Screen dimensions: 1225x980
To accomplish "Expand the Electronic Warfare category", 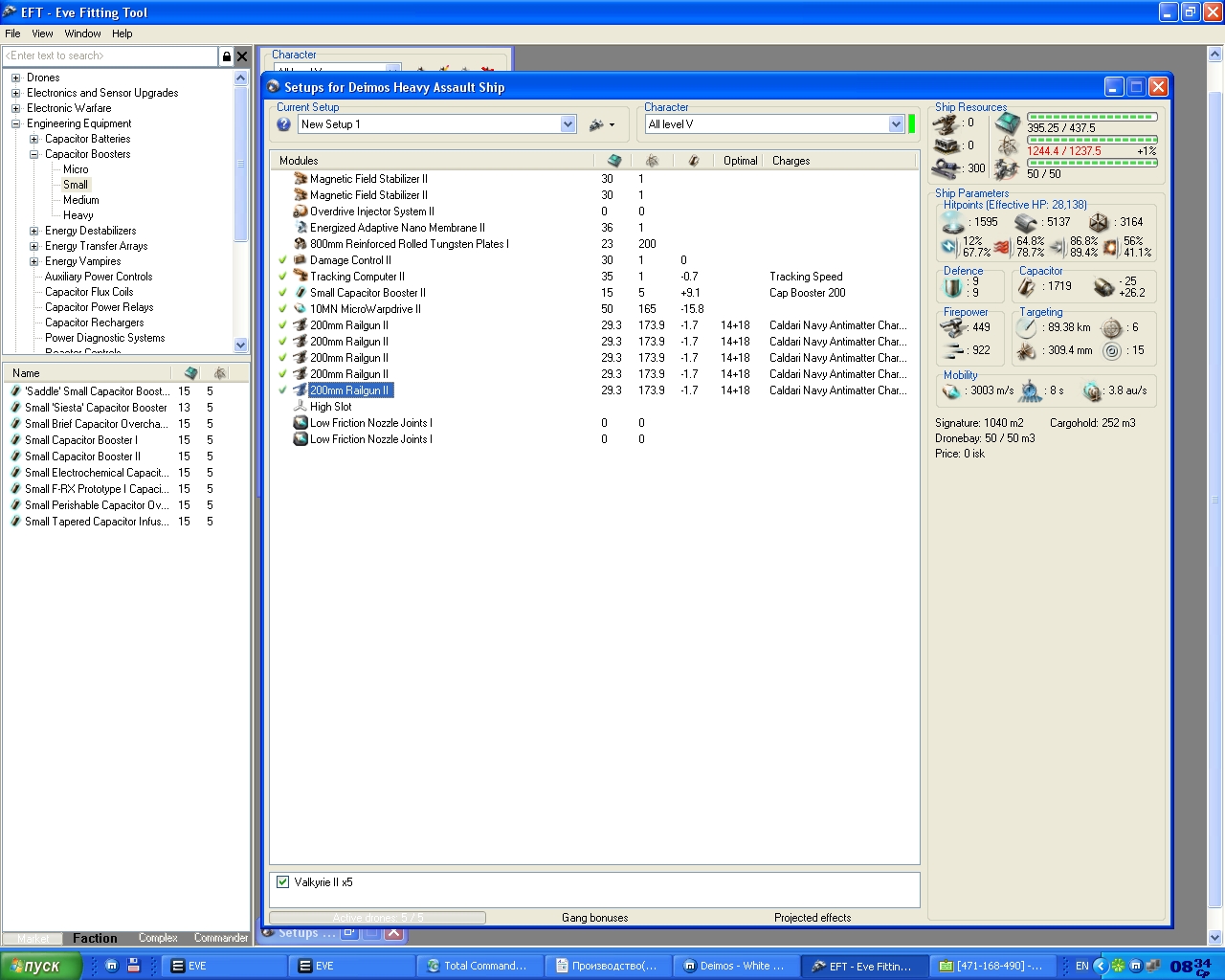I will click(16, 108).
